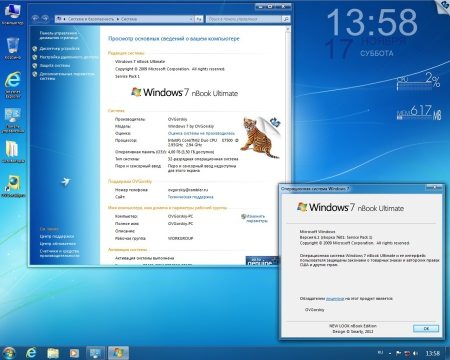Open Advanced system settings sidebar link
Screen dimensions: 450x360
67,76
